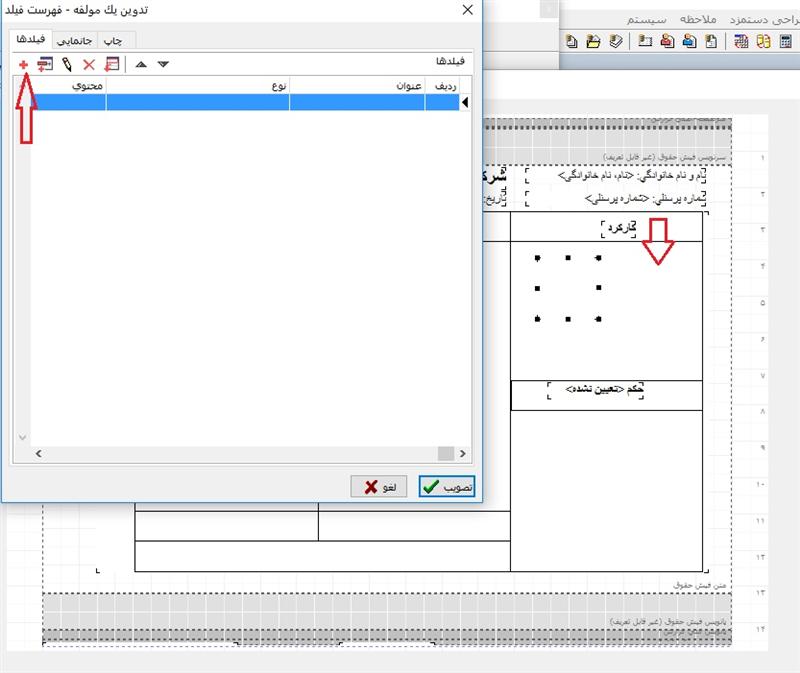The width and height of the screenshot is (800, 673).
Task: Click the عنوان column header
Action: [358, 86]
